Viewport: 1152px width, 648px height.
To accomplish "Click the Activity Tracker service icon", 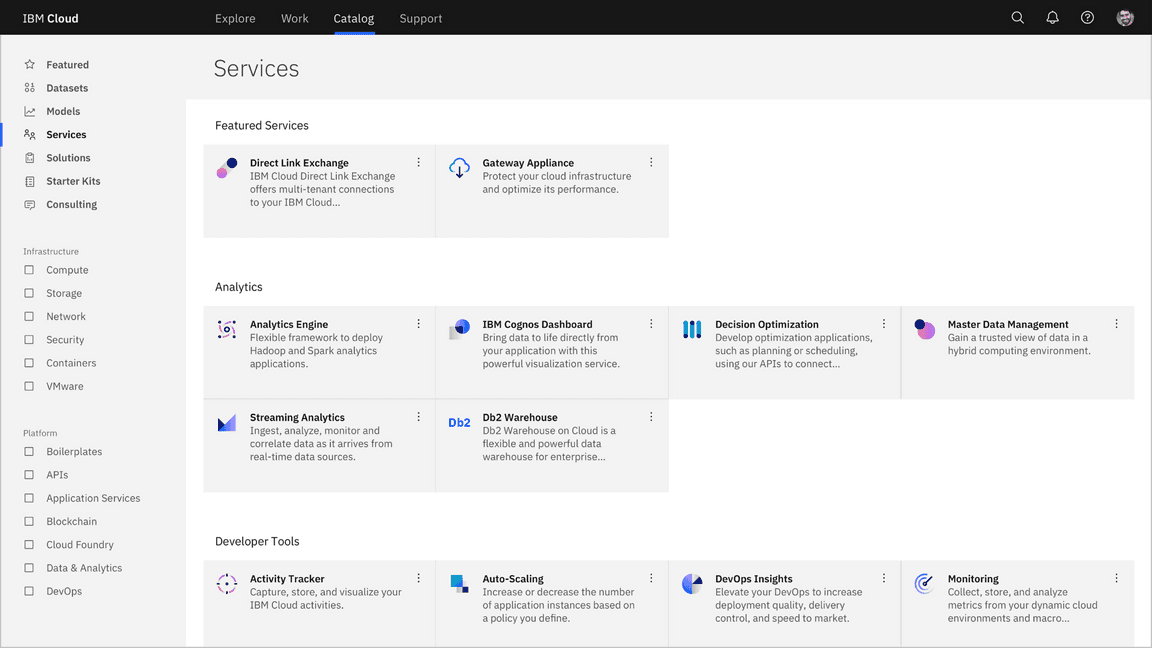I will click(227, 584).
